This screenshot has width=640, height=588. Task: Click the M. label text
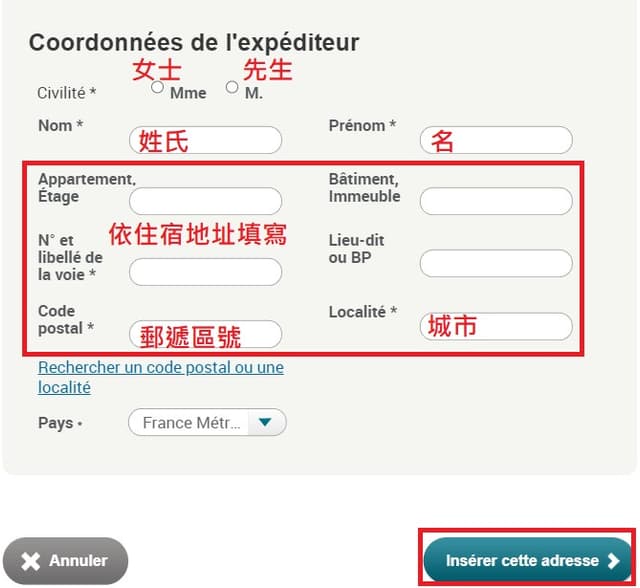tap(253, 93)
